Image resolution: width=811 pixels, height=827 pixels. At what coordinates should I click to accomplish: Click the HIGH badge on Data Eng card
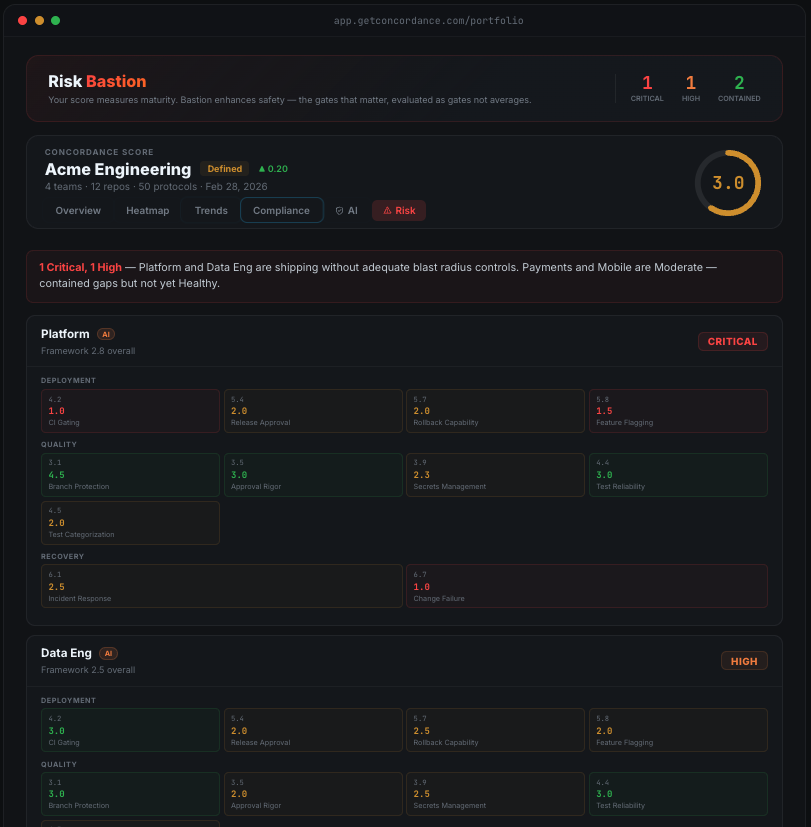tap(744, 661)
